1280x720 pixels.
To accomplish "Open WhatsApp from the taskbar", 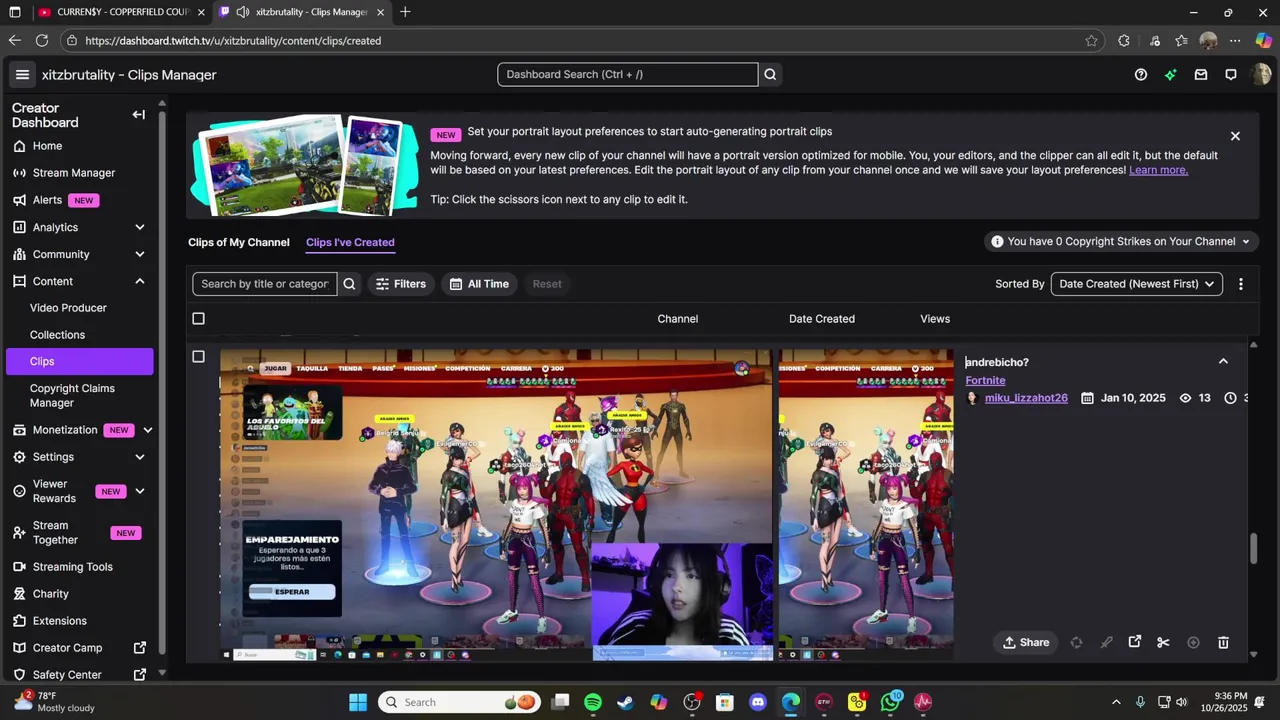I will [890, 702].
